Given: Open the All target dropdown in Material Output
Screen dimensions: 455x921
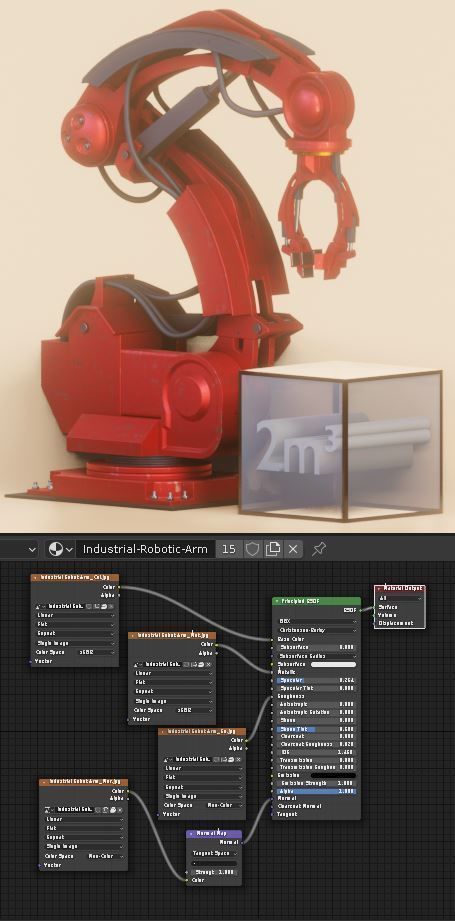Looking at the screenshot, I should click(400, 599).
